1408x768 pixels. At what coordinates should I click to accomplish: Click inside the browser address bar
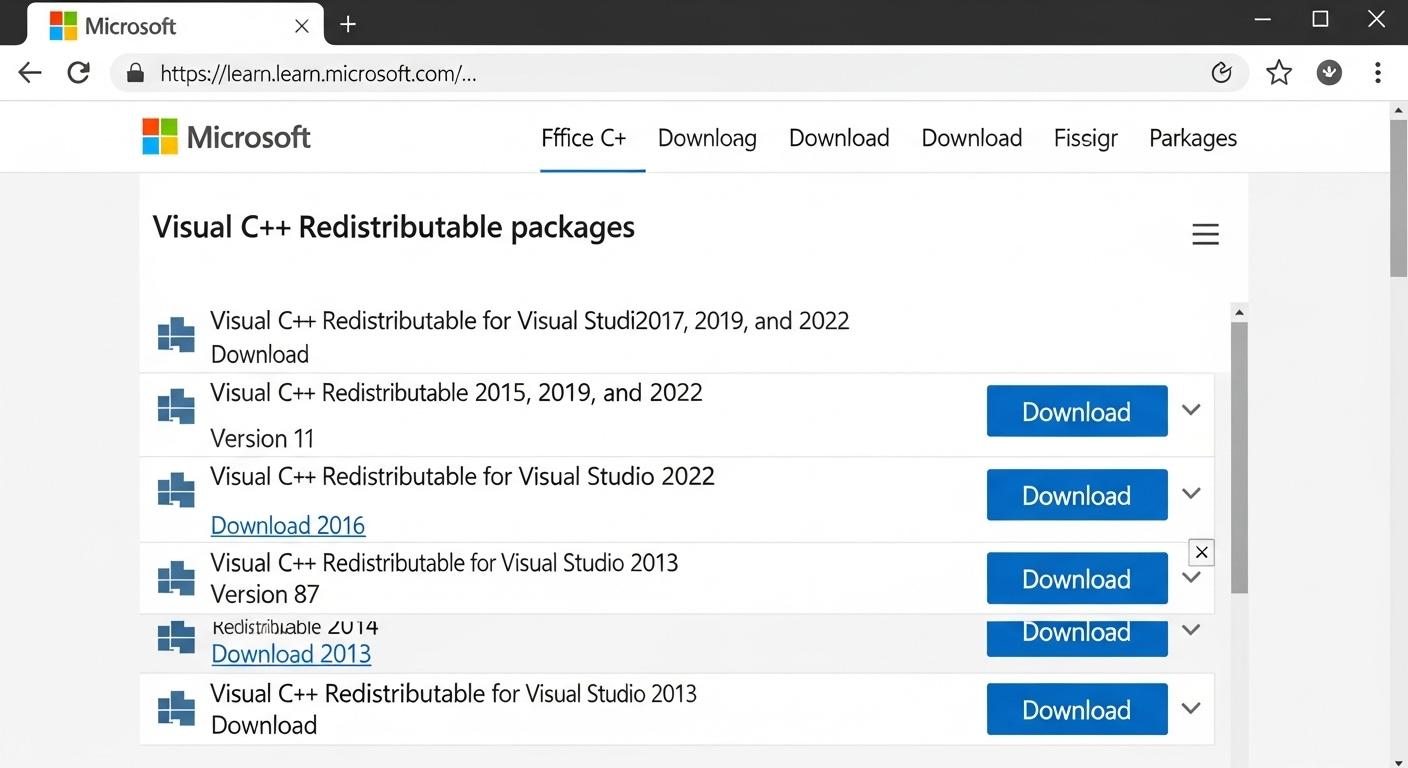(x=600, y=72)
